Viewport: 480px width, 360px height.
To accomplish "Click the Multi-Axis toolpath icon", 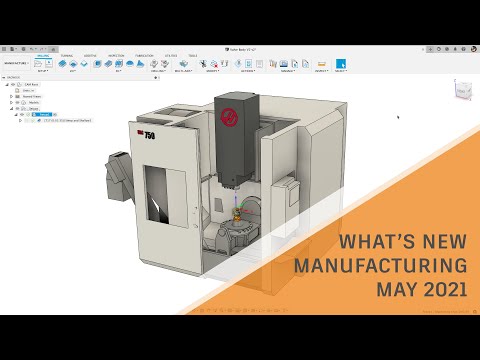I will coord(183,63).
